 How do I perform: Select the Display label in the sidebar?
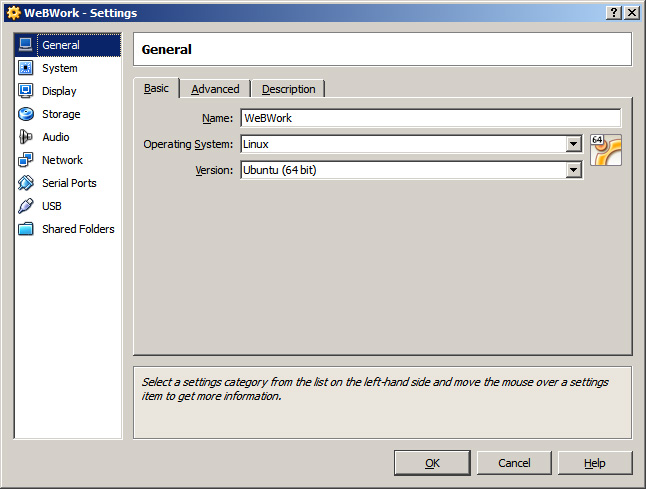tap(59, 91)
